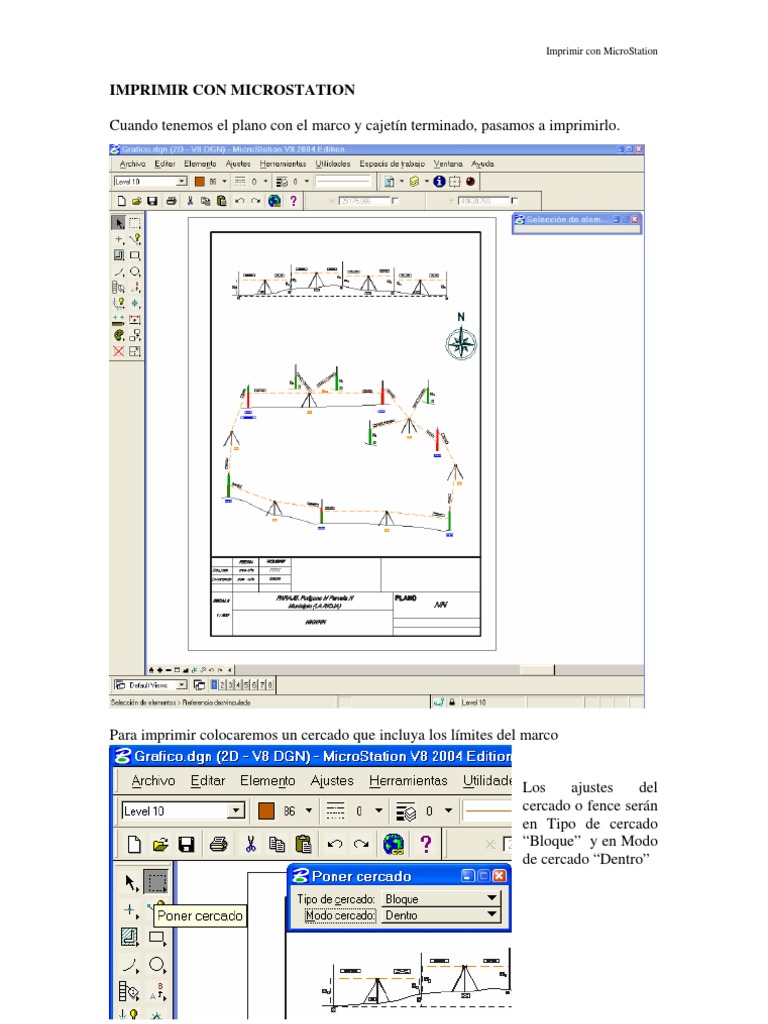
Task: Pick the Place Fence tool in upper window
Action: coord(135,223)
